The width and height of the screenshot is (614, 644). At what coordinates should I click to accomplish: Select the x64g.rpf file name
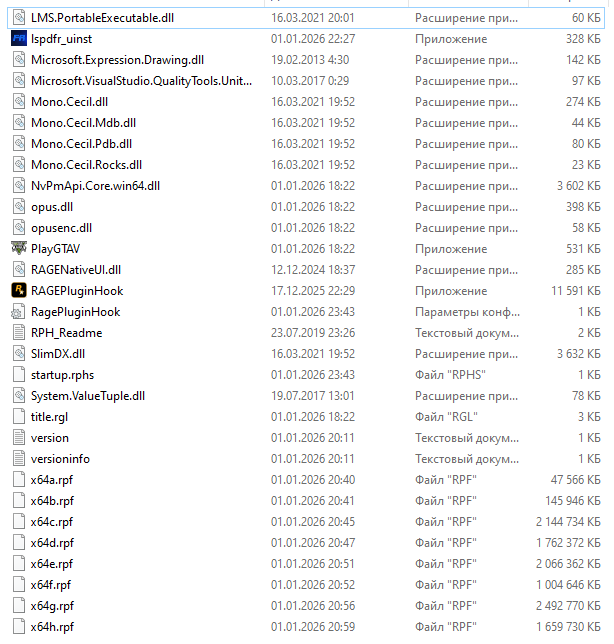coord(52,606)
